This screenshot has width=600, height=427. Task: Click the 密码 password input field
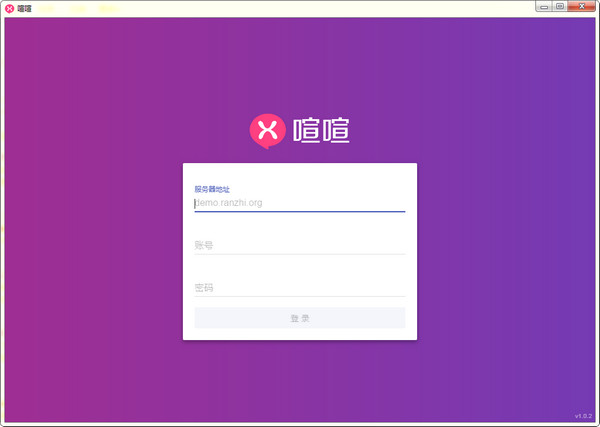coord(300,288)
